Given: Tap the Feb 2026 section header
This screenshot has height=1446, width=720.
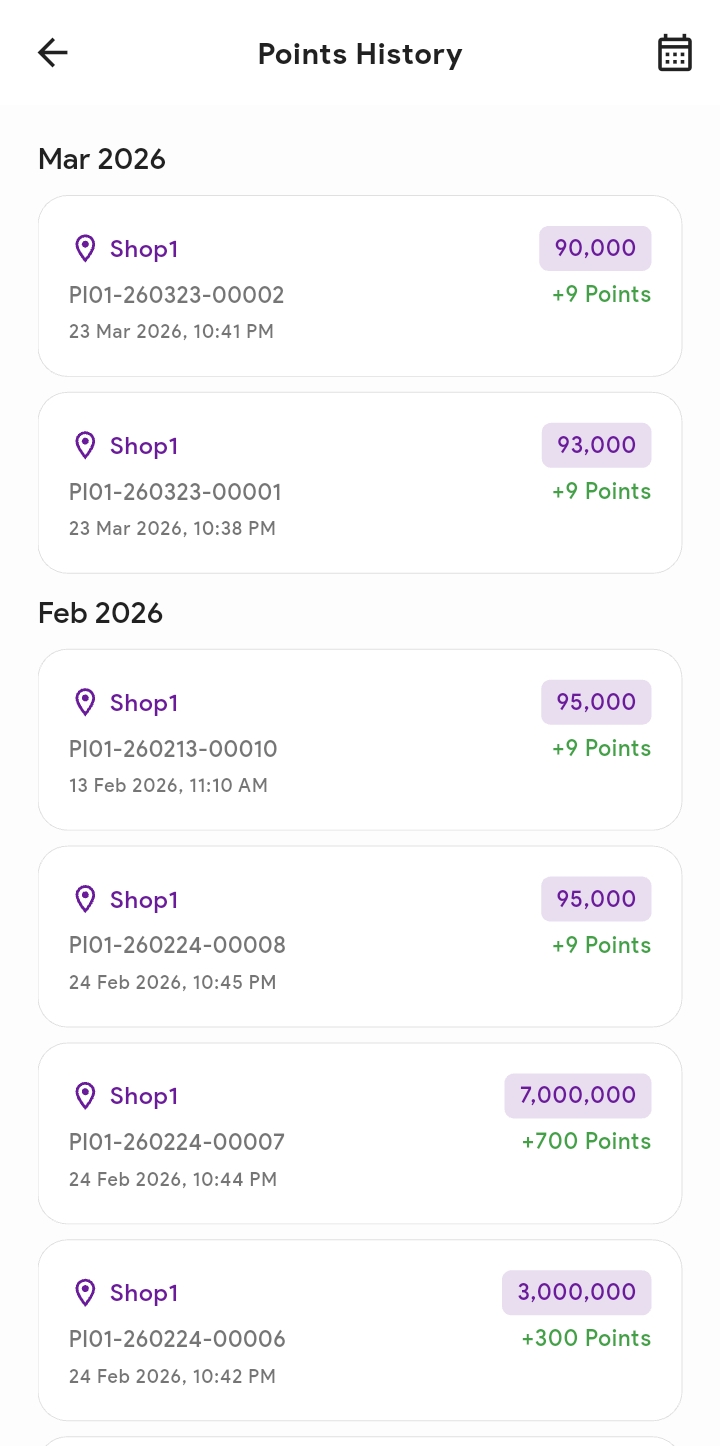Looking at the screenshot, I should (x=100, y=613).
